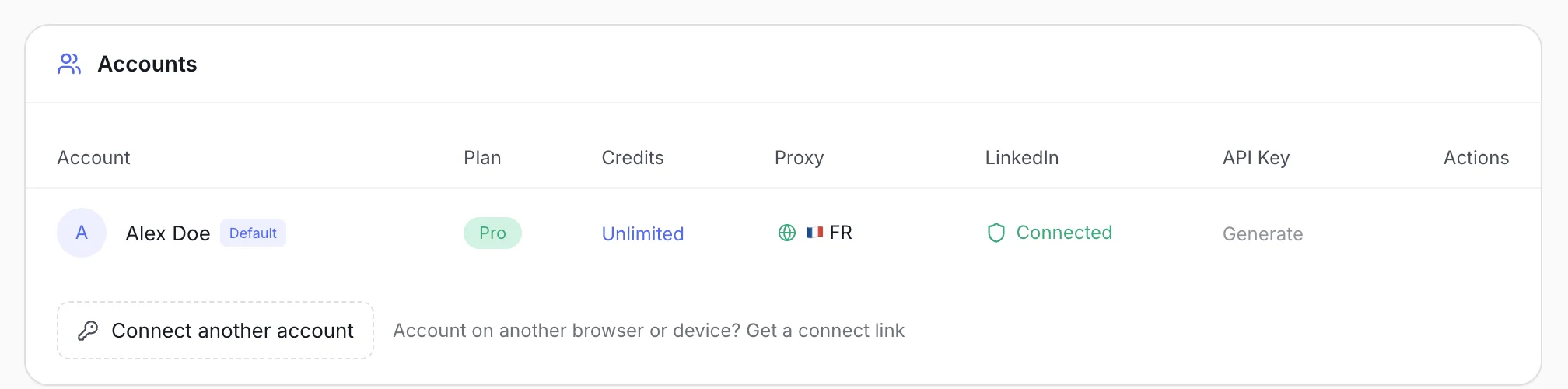The height and width of the screenshot is (389, 1568).
Task: Select the Default badge beside Alex Doe
Action: point(253,233)
